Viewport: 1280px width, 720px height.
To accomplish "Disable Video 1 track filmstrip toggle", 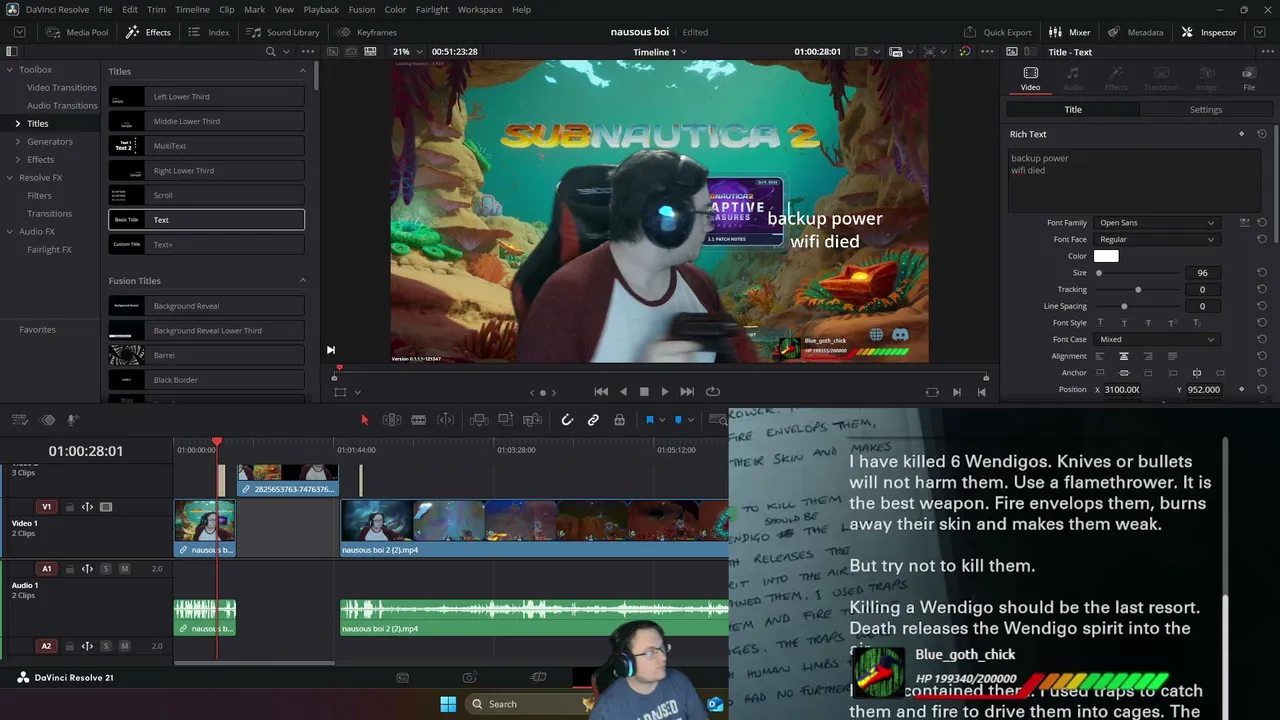I will click(x=106, y=507).
